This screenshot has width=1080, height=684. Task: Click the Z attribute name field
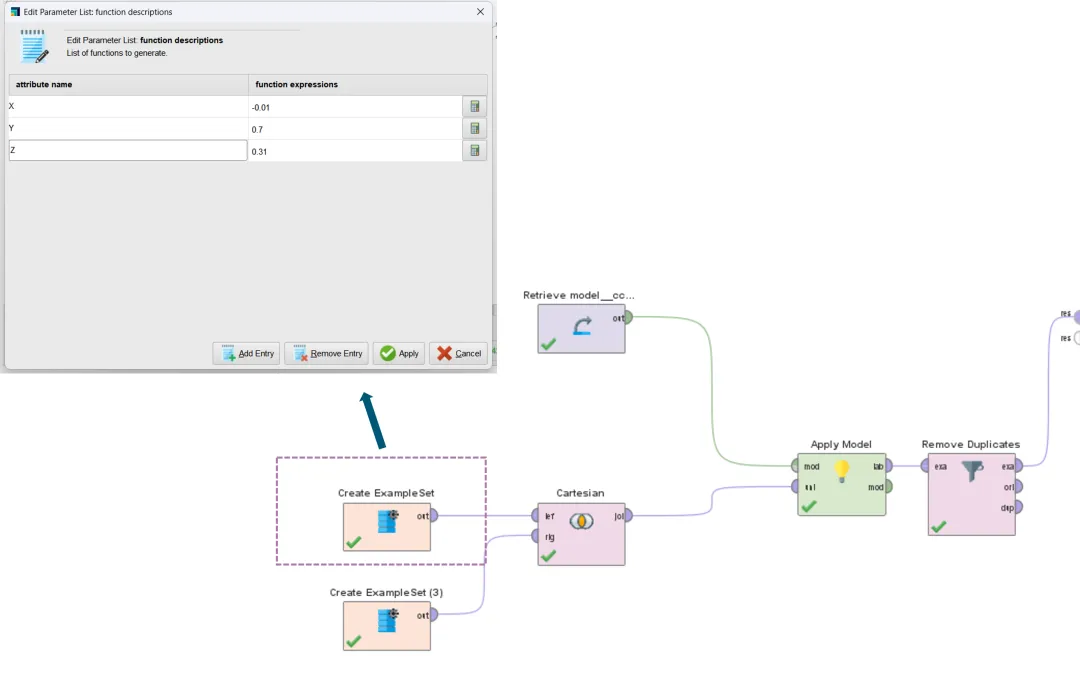(x=128, y=151)
